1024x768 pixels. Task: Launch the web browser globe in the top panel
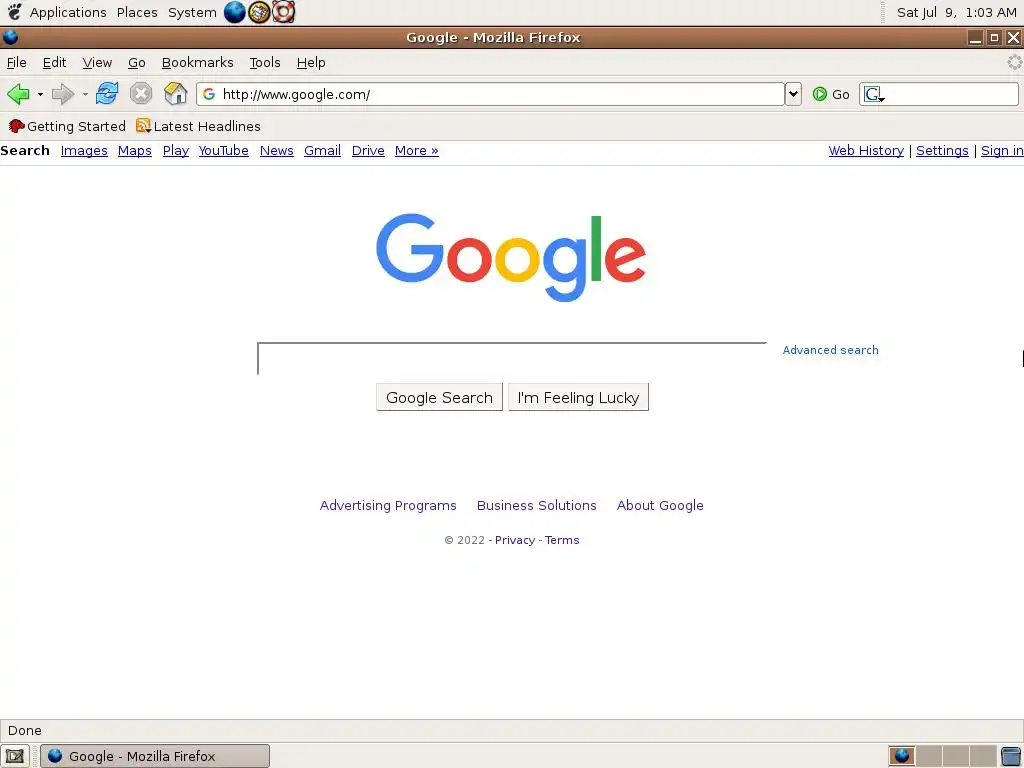(234, 12)
